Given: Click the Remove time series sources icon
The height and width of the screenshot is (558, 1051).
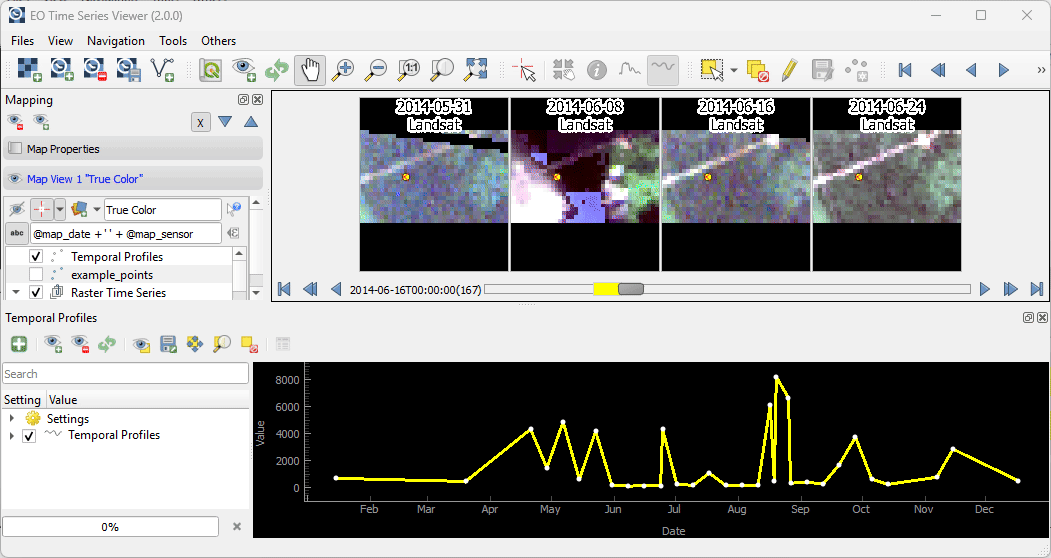Looking at the screenshot, I should point(95,69).
